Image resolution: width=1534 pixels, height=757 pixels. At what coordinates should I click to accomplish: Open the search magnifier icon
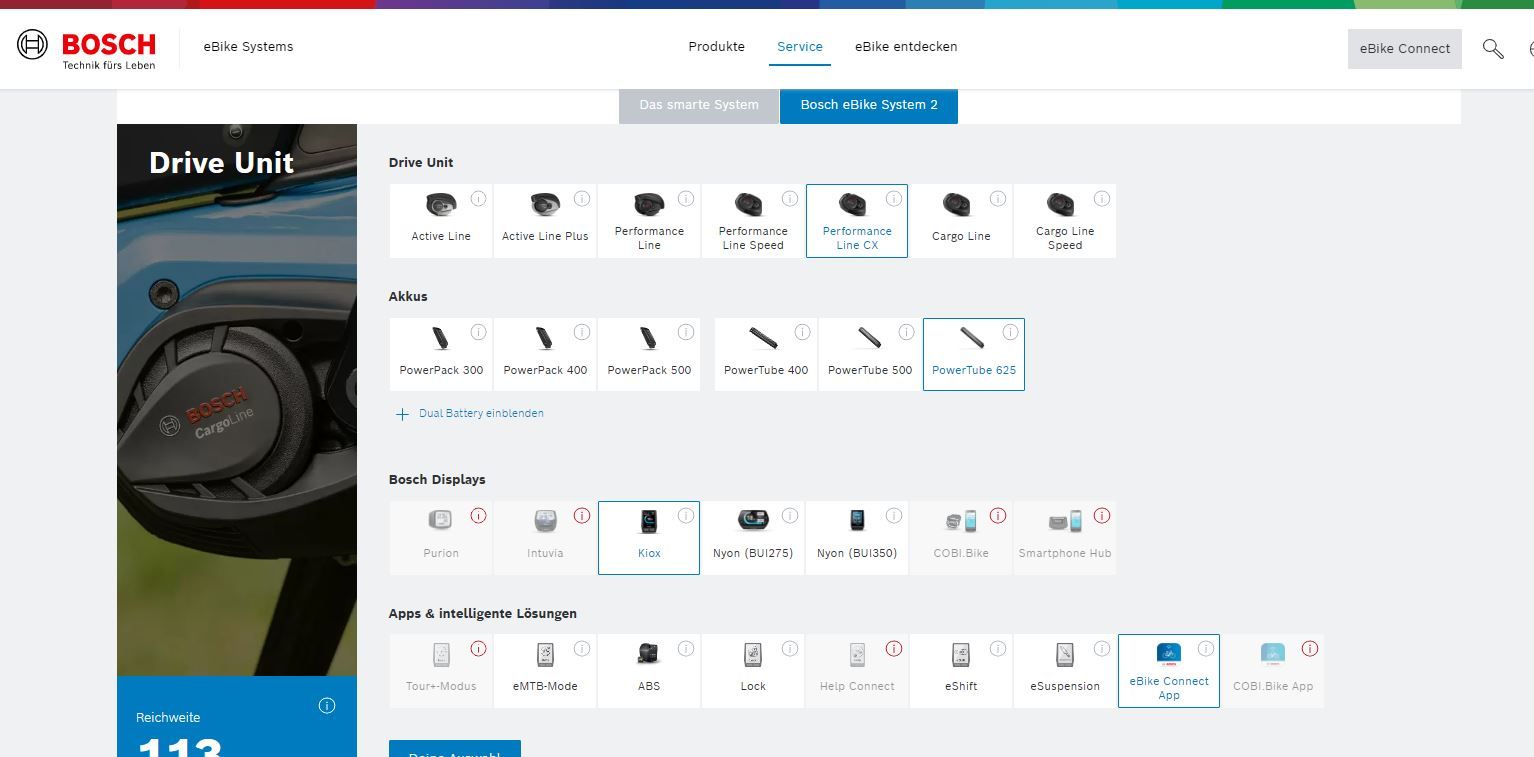[x=1493, y=48]
